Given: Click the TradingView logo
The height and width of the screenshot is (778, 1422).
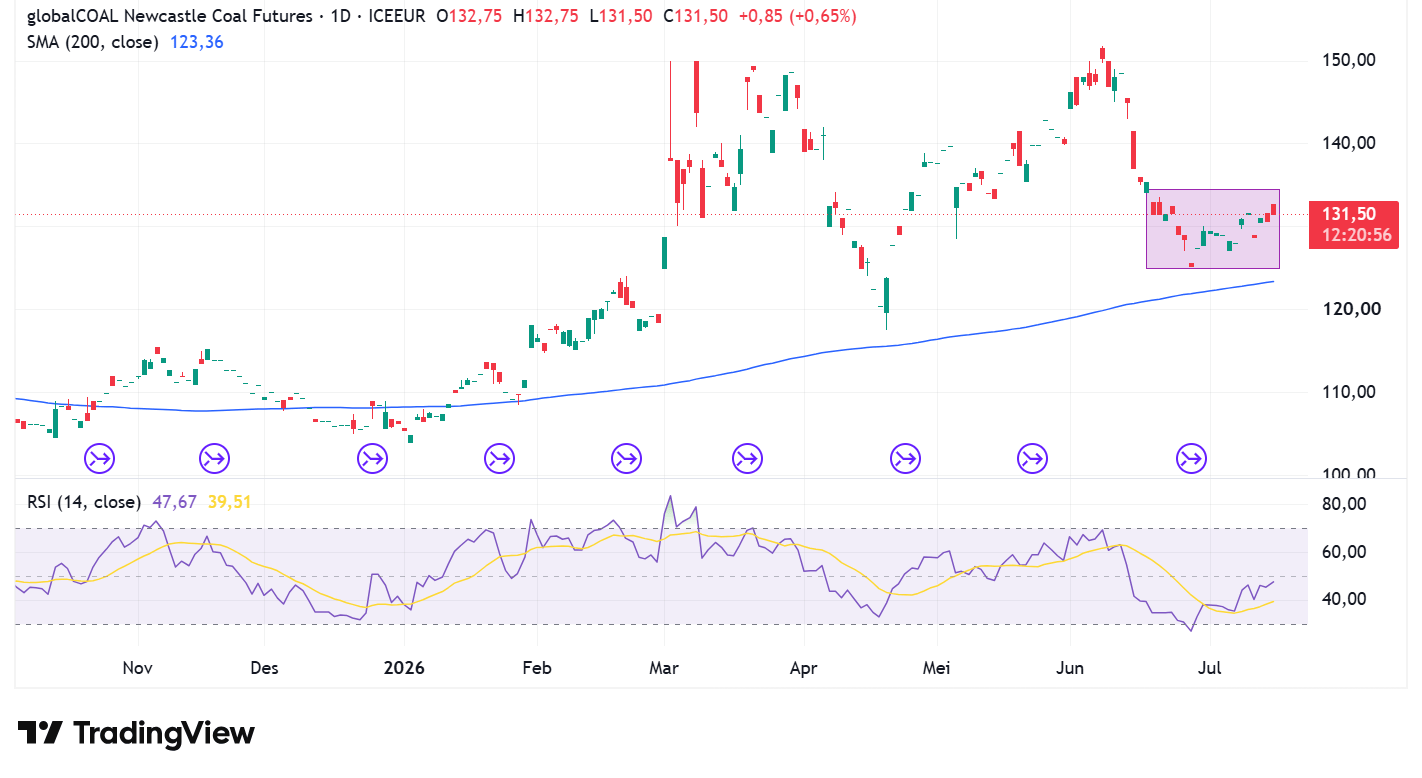Looking at the screenshot, I should pos(136,733).
